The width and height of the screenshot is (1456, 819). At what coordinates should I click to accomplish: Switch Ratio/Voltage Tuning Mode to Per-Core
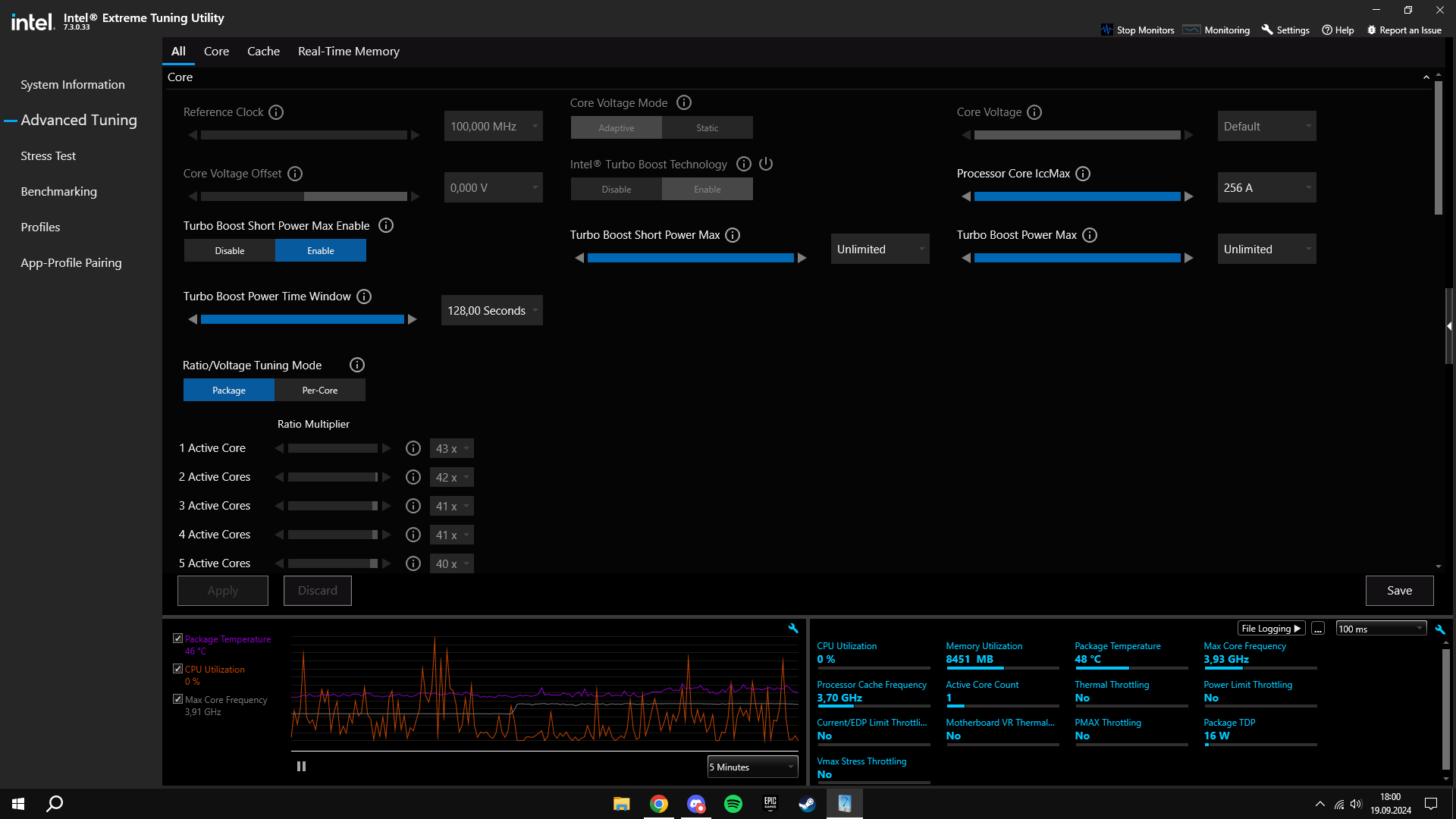tap(319, 391)
